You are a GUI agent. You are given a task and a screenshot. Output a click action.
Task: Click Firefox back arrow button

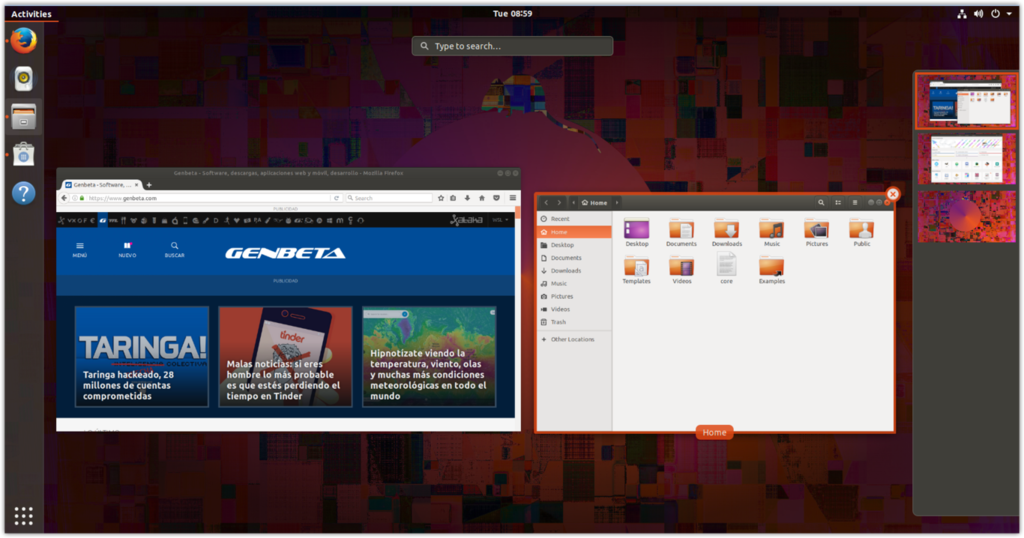pyautogui.click(x=64, y=198)
